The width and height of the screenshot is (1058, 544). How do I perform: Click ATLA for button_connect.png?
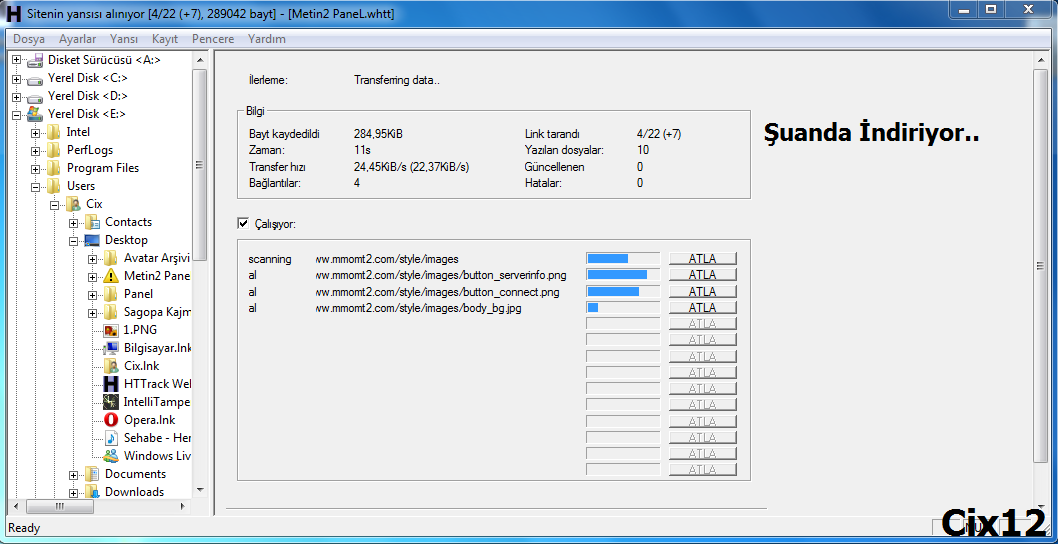(702, 292)
